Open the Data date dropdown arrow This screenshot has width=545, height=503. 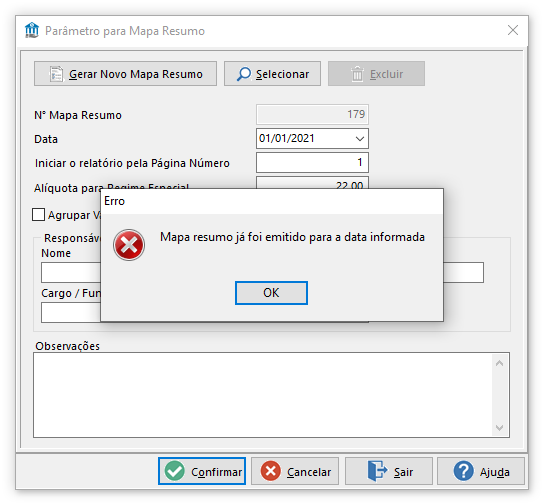[x=360, y=139]
